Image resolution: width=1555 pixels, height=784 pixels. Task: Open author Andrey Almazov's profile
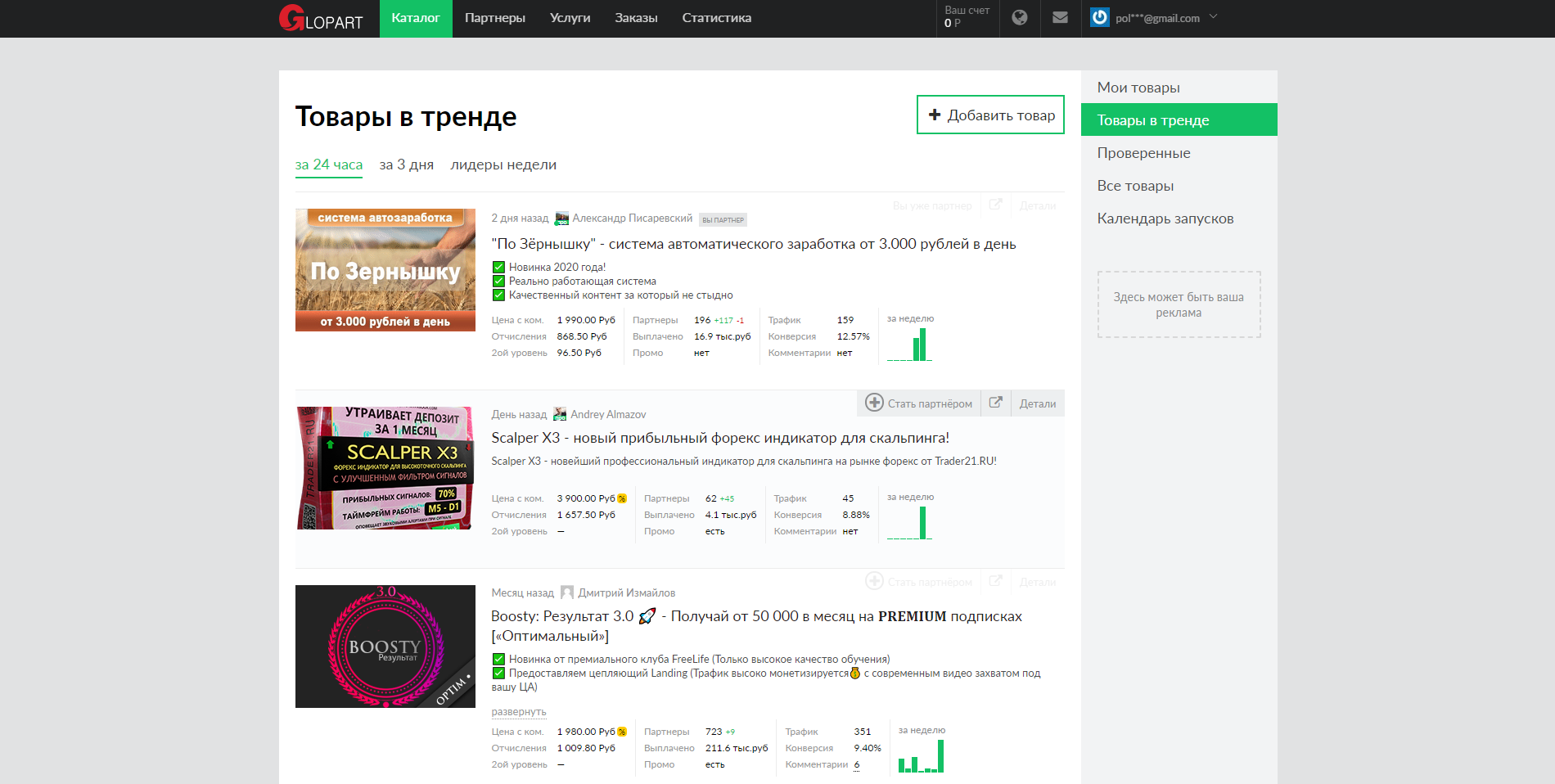608,415
